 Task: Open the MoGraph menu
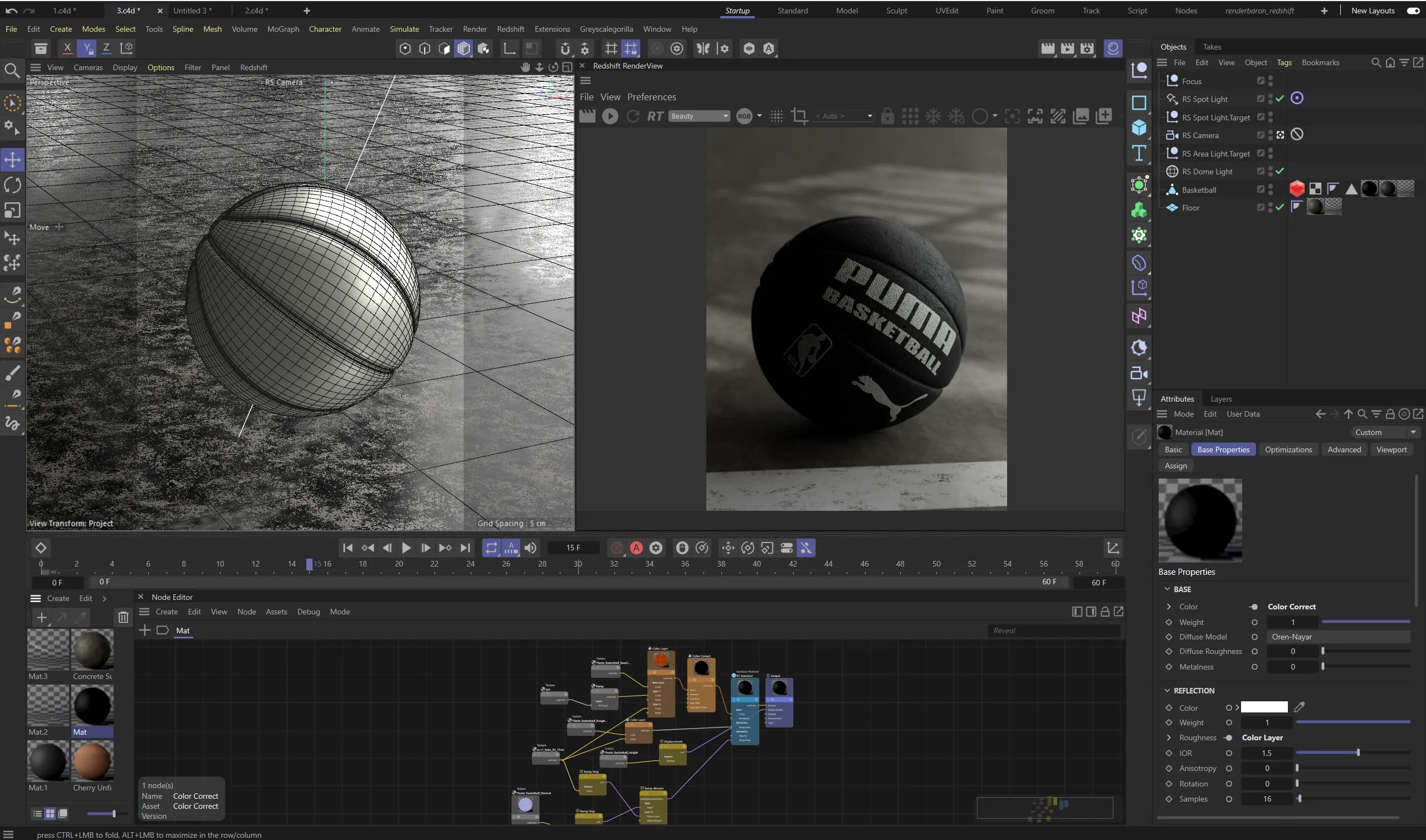(283, 29)
